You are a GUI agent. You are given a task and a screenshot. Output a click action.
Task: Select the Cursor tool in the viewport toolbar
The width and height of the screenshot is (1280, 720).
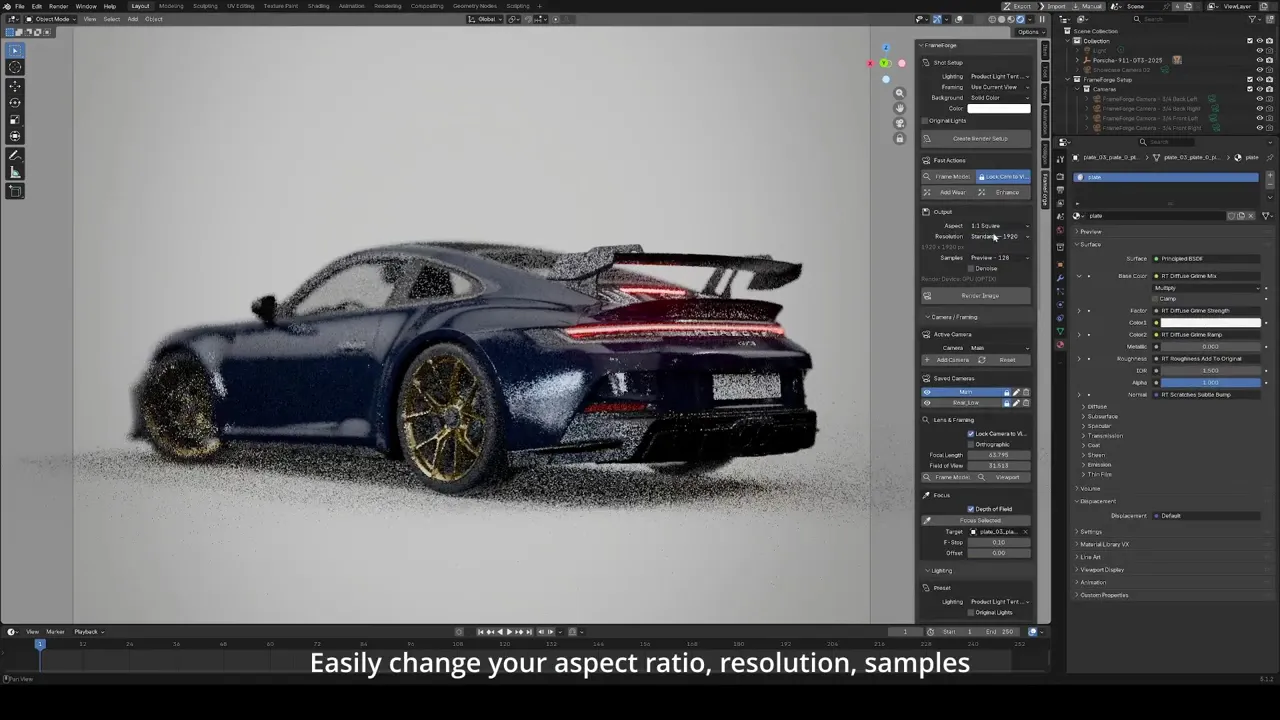15,67
